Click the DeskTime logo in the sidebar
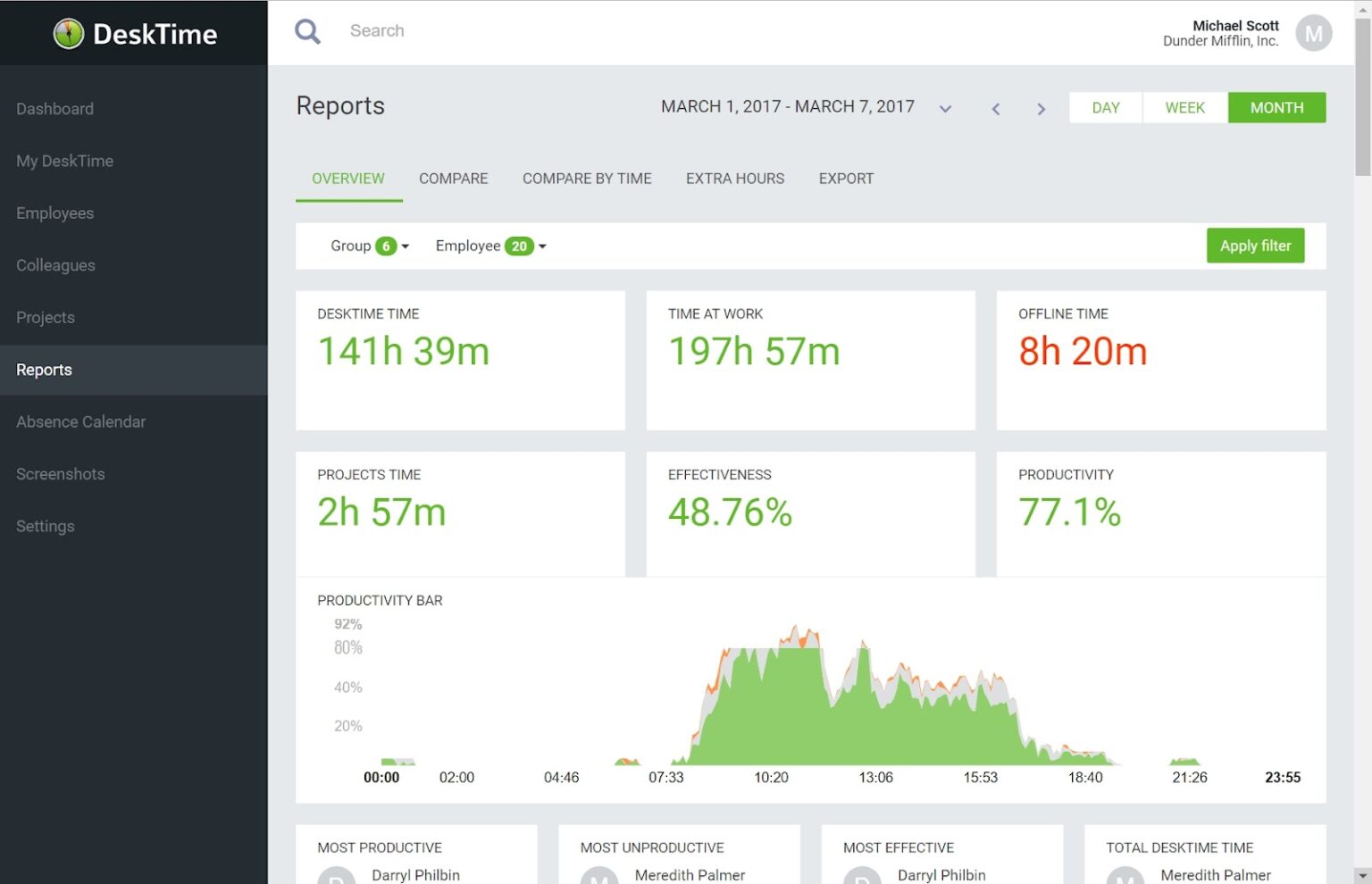Screen dimensions: 1372x884 pos(134,33)
